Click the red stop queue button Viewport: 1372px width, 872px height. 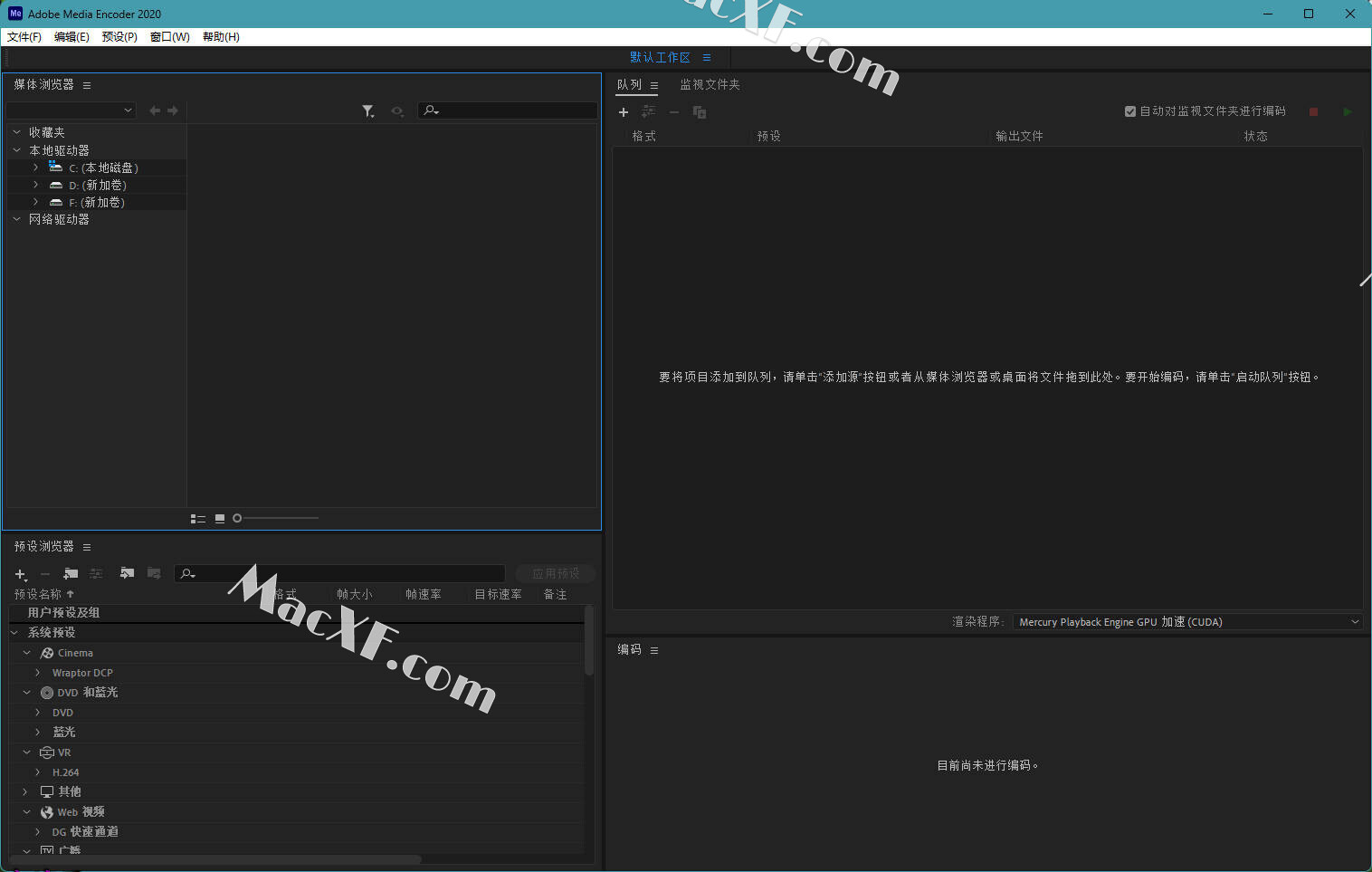[x=1313, y=111]
